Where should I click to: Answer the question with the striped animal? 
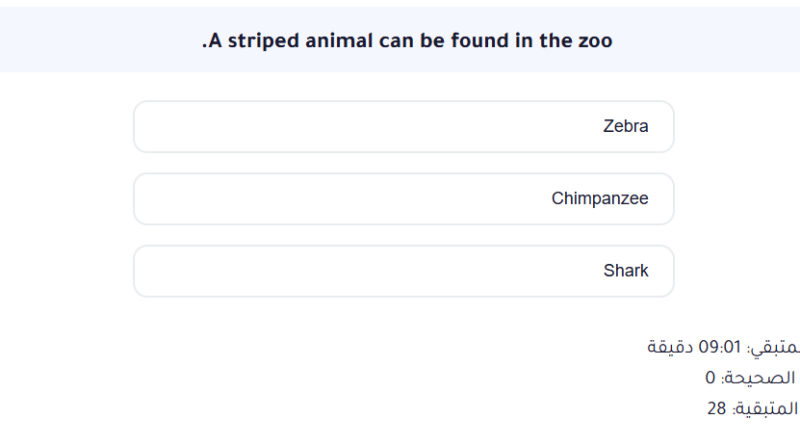[x=403, y=127]
